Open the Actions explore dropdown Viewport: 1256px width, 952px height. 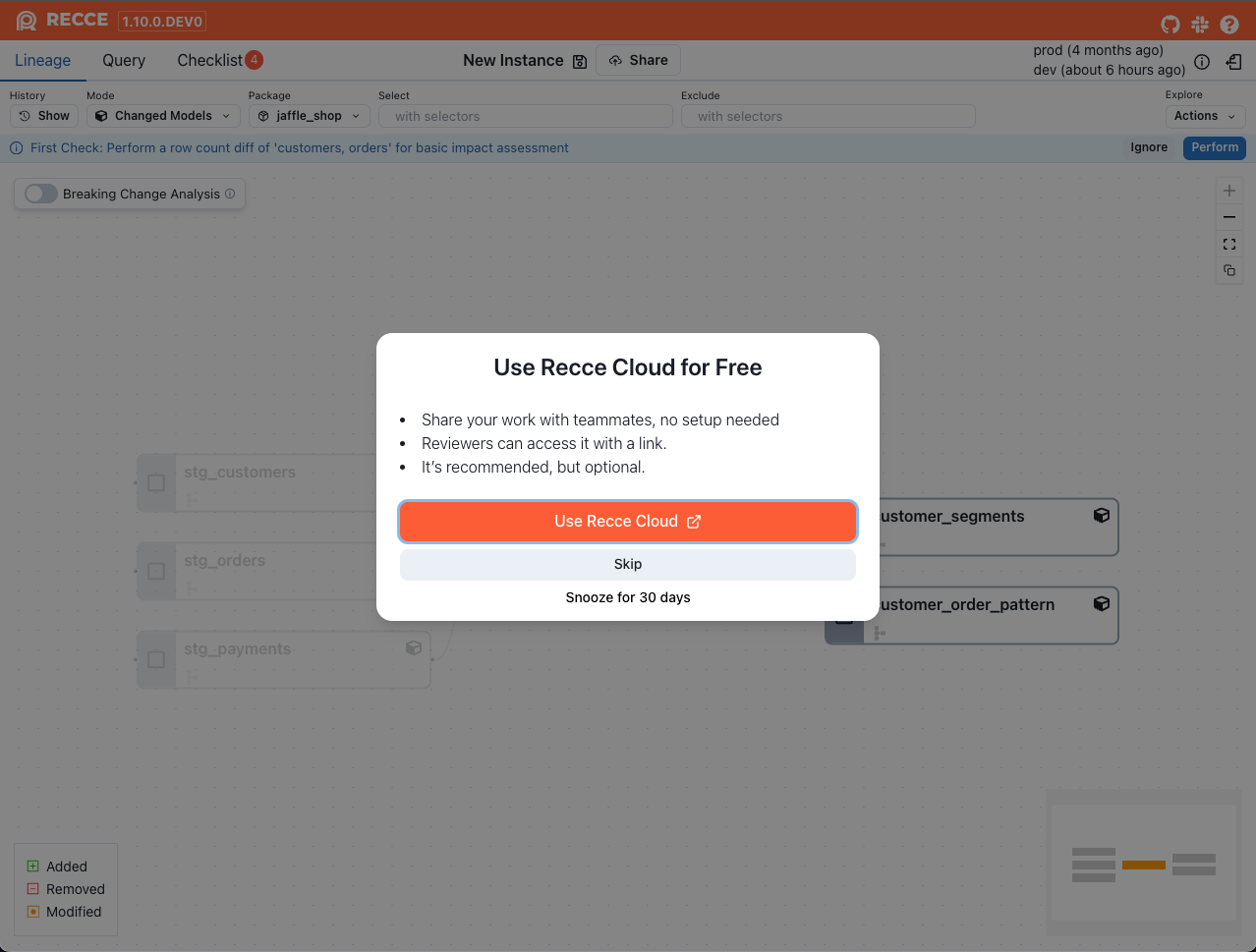(x=1204, y=116)
